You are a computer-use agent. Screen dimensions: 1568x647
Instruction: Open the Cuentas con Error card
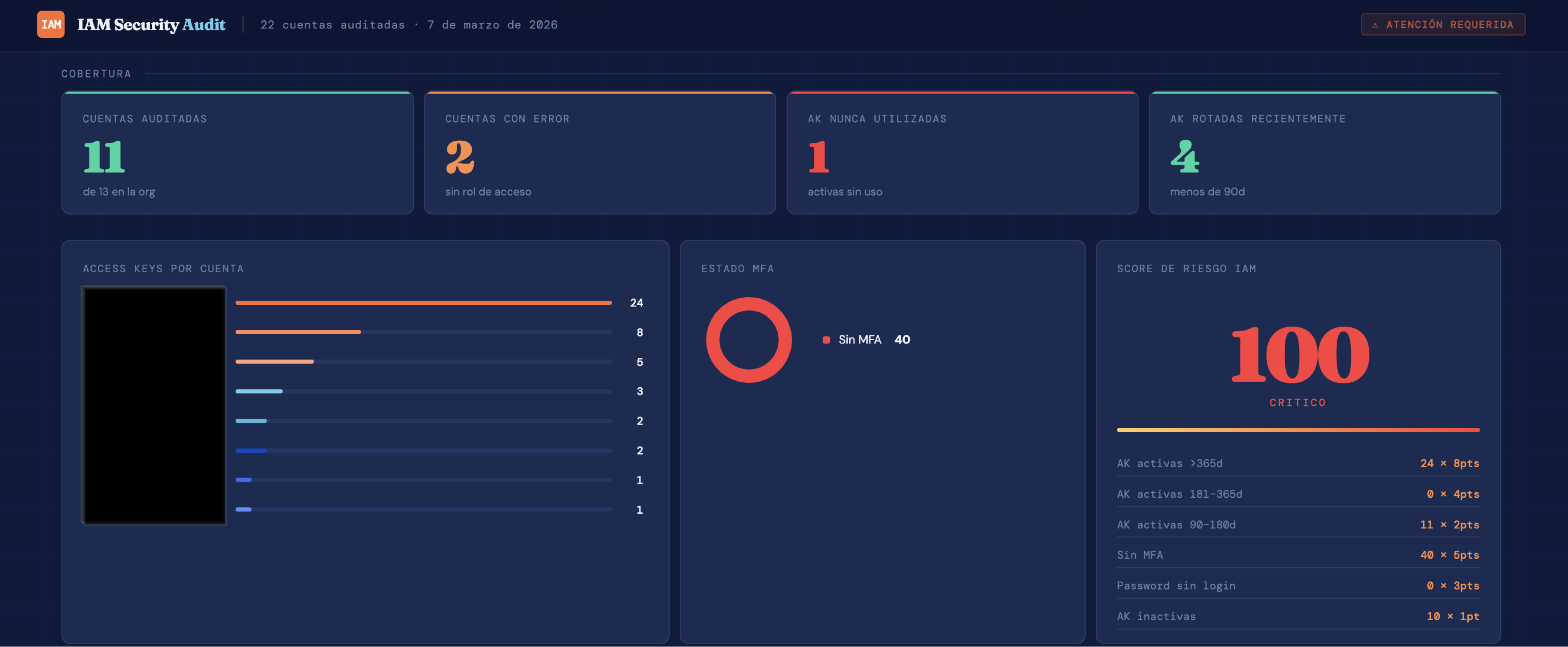click(x=599, y=153)
